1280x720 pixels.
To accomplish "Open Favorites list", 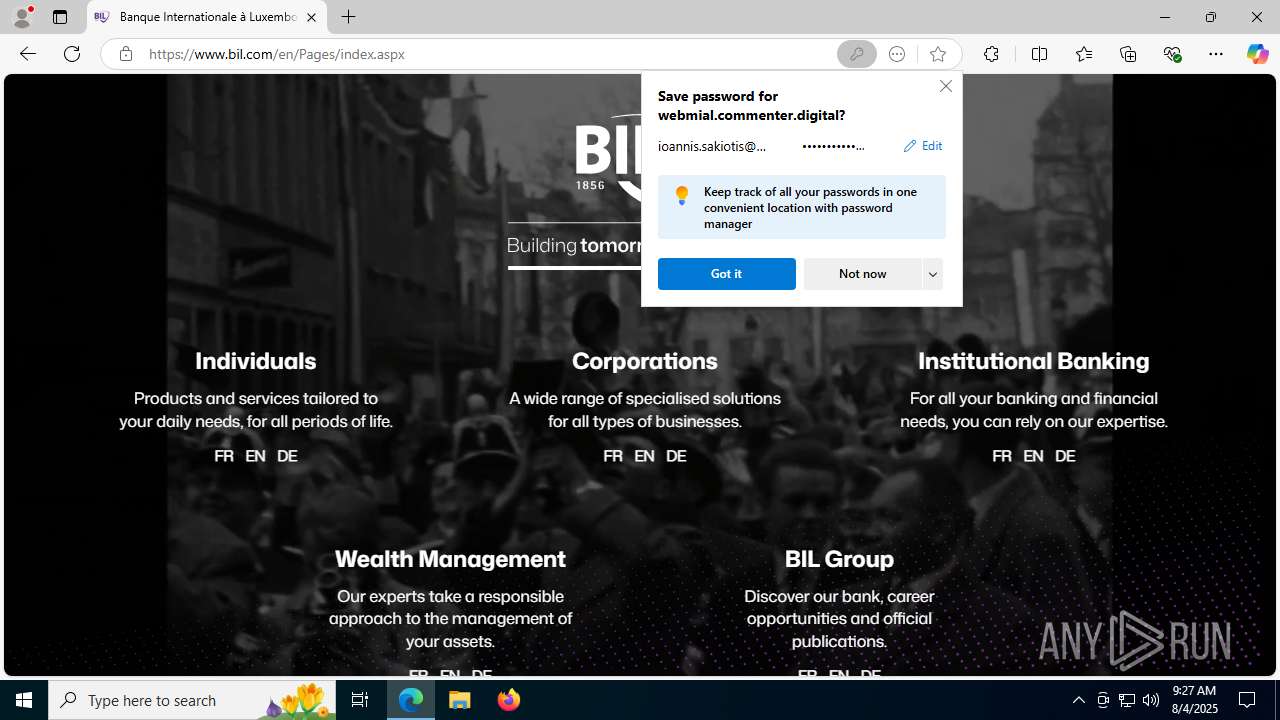I will (x=1083, y=54).
